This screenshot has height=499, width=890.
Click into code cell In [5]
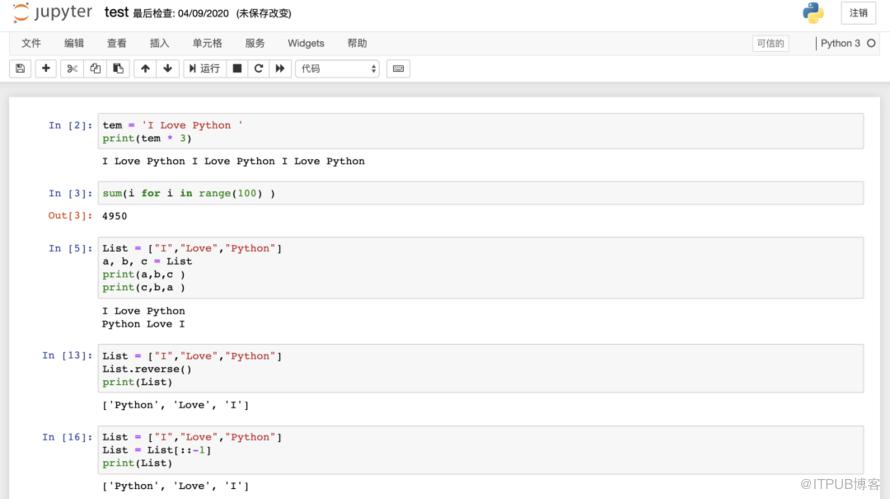coord(480,267)
